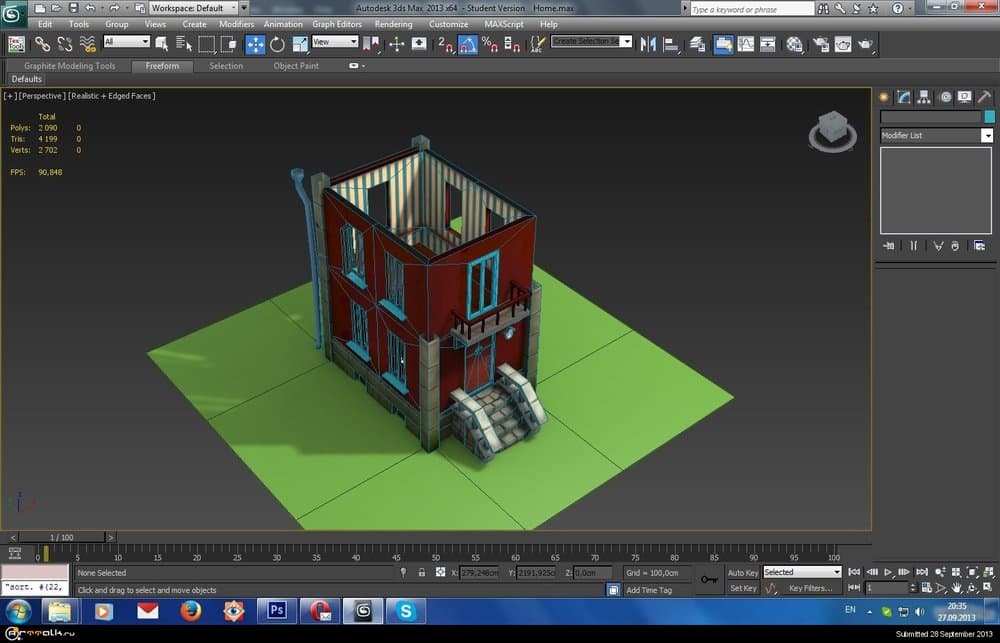The width and height of the screenshot is (1000, 643).
Task: Activate the Select and Rotate tool
Action: (x=277, y=44)
